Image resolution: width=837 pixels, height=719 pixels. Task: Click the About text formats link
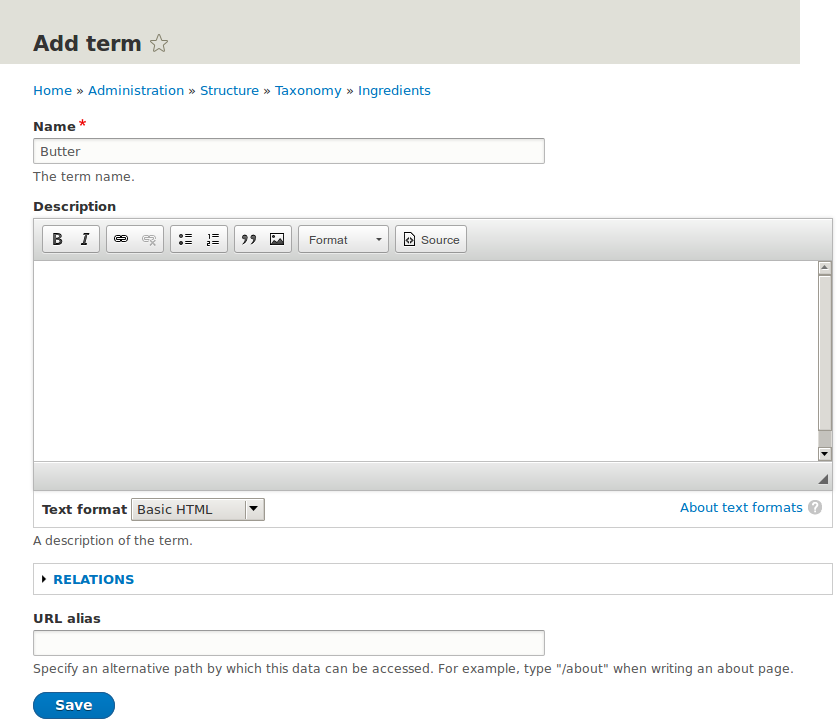click(x=741, y=508)
